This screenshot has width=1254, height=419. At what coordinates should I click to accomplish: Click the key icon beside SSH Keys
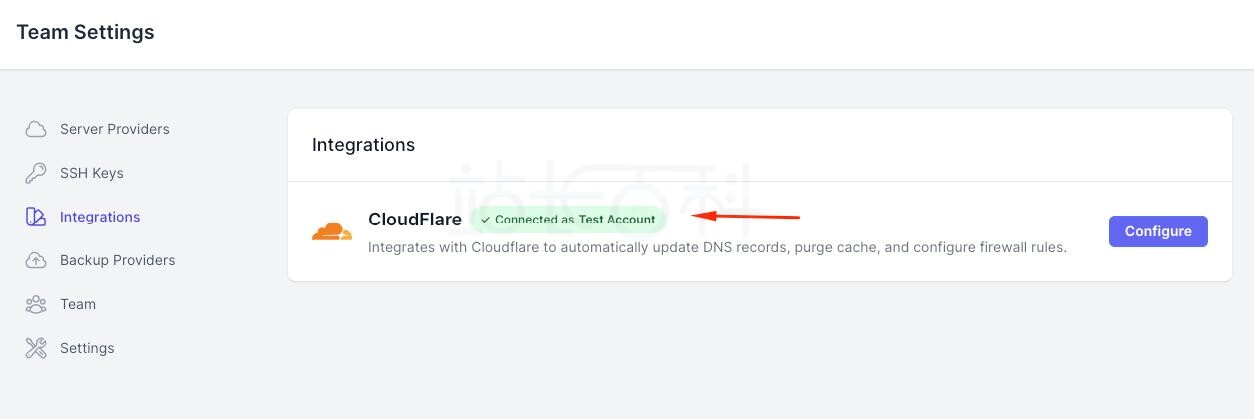coord(36,173)
